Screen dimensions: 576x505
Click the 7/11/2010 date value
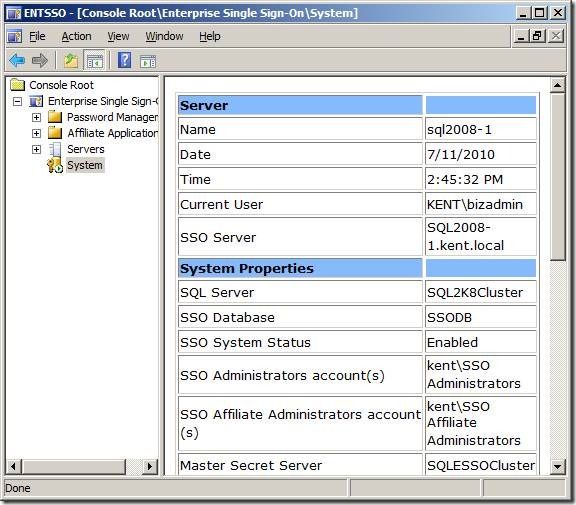click(461, 154)
